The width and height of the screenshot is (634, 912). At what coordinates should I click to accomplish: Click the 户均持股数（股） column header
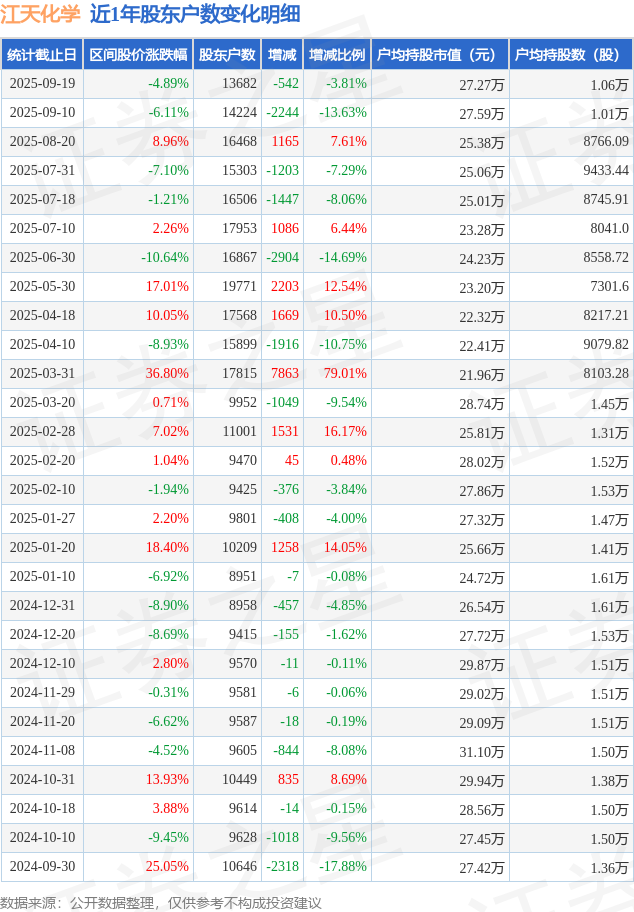(570, 55)
